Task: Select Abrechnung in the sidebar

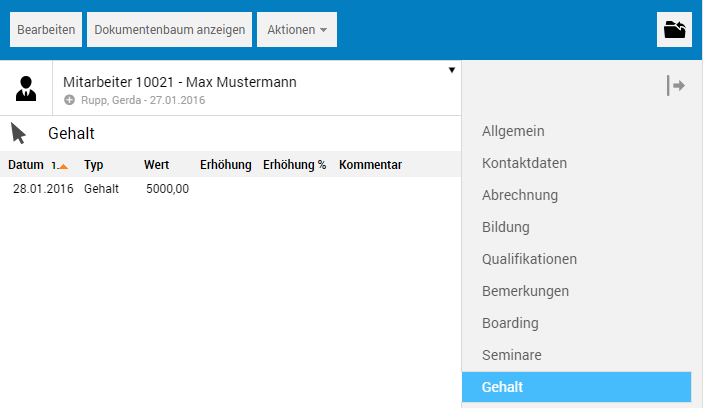Action: [x=520, y=195]
